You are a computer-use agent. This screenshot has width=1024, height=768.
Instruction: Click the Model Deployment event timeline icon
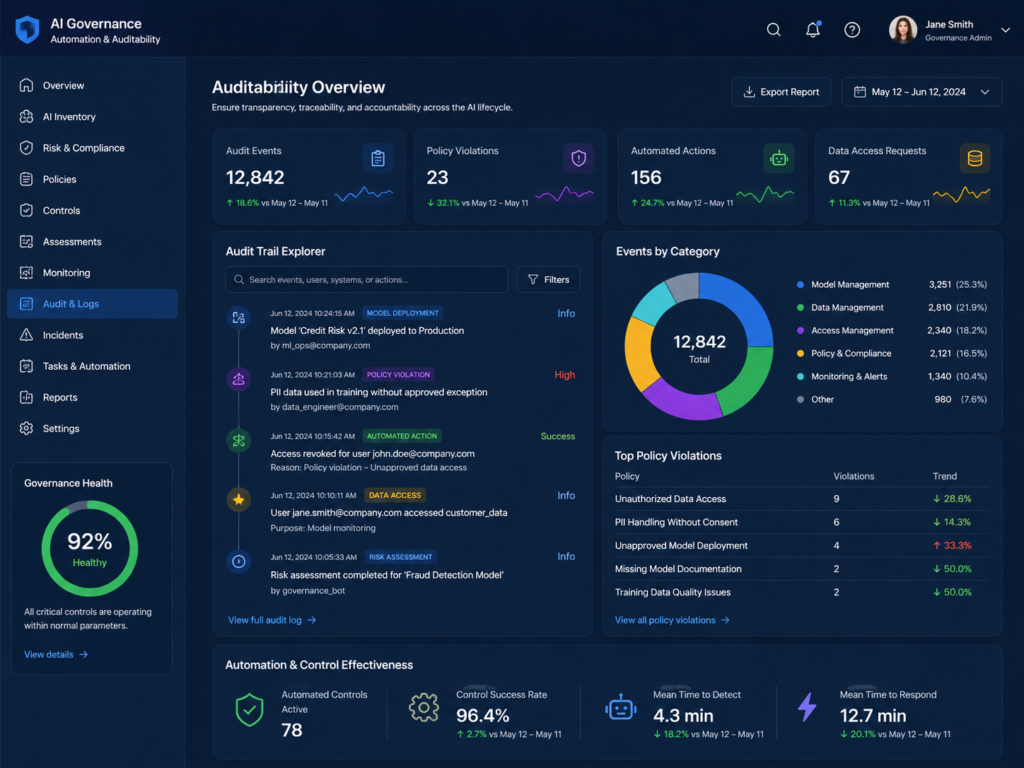(x=238, y=318)
